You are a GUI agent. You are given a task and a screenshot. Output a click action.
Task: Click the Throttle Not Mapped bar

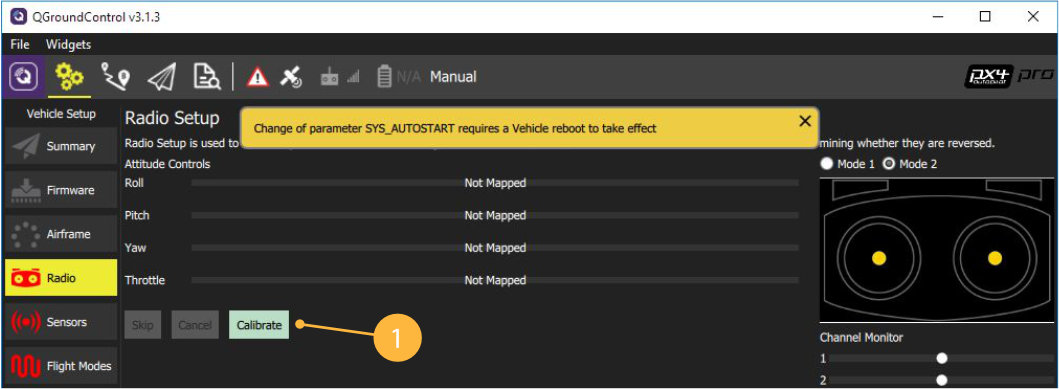(495, 280)
